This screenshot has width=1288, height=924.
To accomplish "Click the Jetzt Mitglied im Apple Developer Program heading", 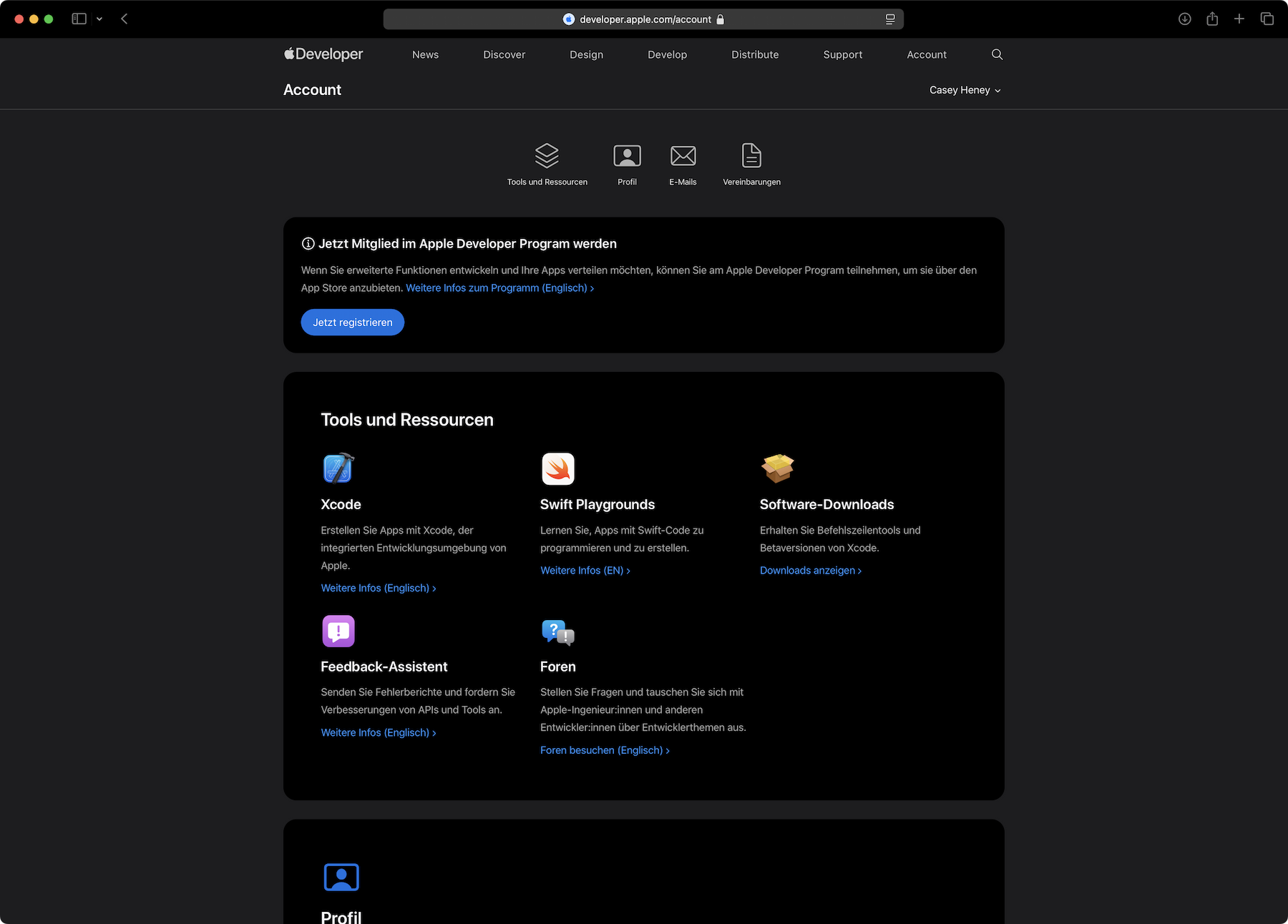I will pyautogui.click(x=467, y=244).
